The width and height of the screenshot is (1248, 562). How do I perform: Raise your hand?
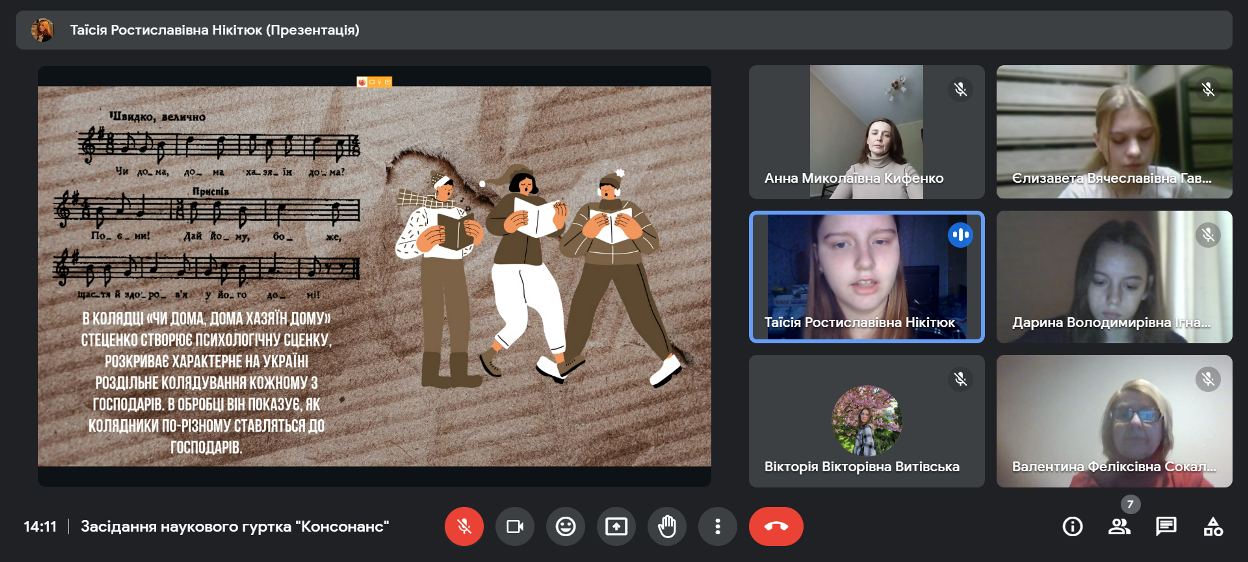coord(667,526)
